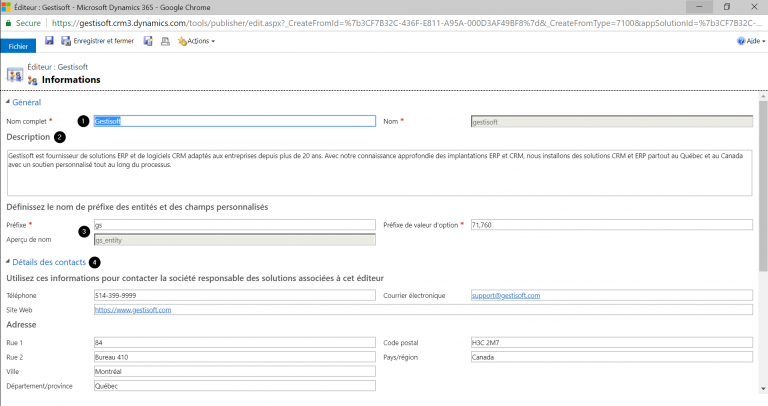
Task: Click the Général section heading
Action: click(x=26, y=102)
